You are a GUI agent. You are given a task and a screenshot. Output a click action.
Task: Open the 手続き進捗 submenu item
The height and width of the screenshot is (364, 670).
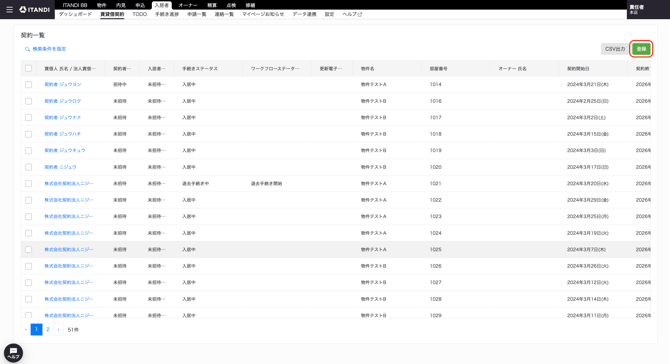(167, 14)
